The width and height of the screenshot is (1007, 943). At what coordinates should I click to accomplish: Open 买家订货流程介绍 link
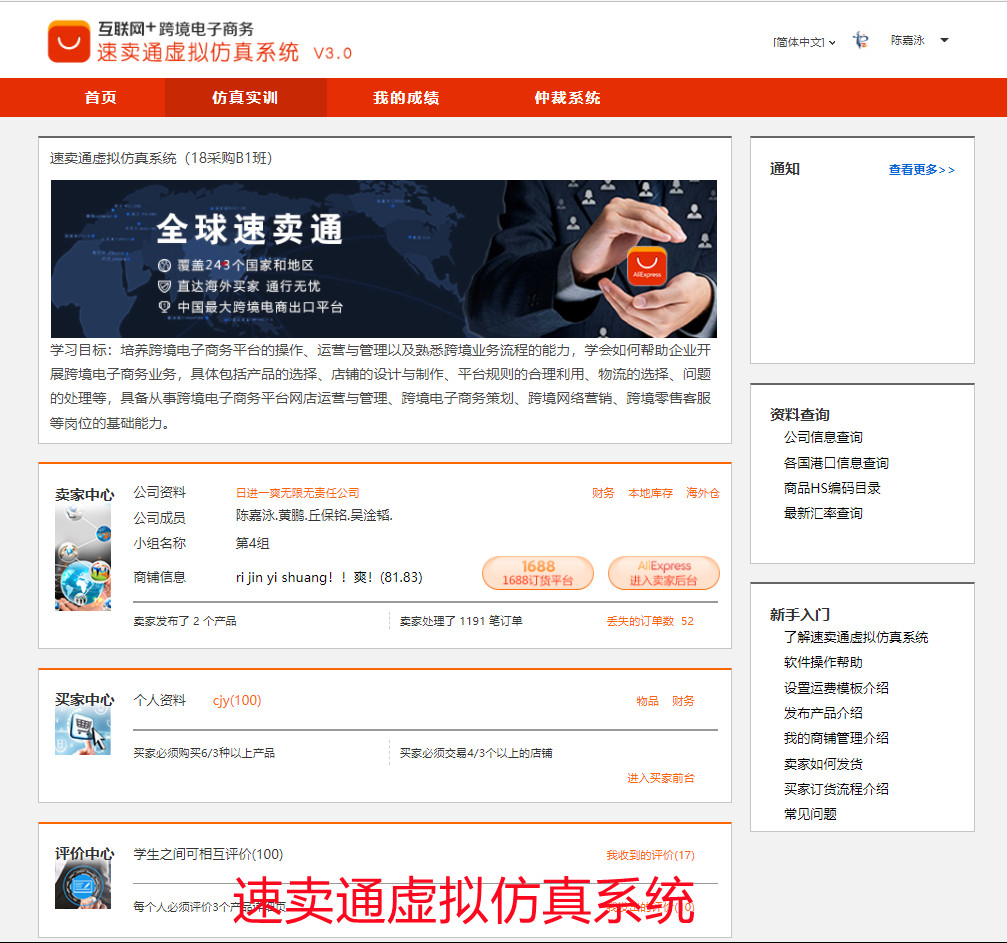coord(836,789)
